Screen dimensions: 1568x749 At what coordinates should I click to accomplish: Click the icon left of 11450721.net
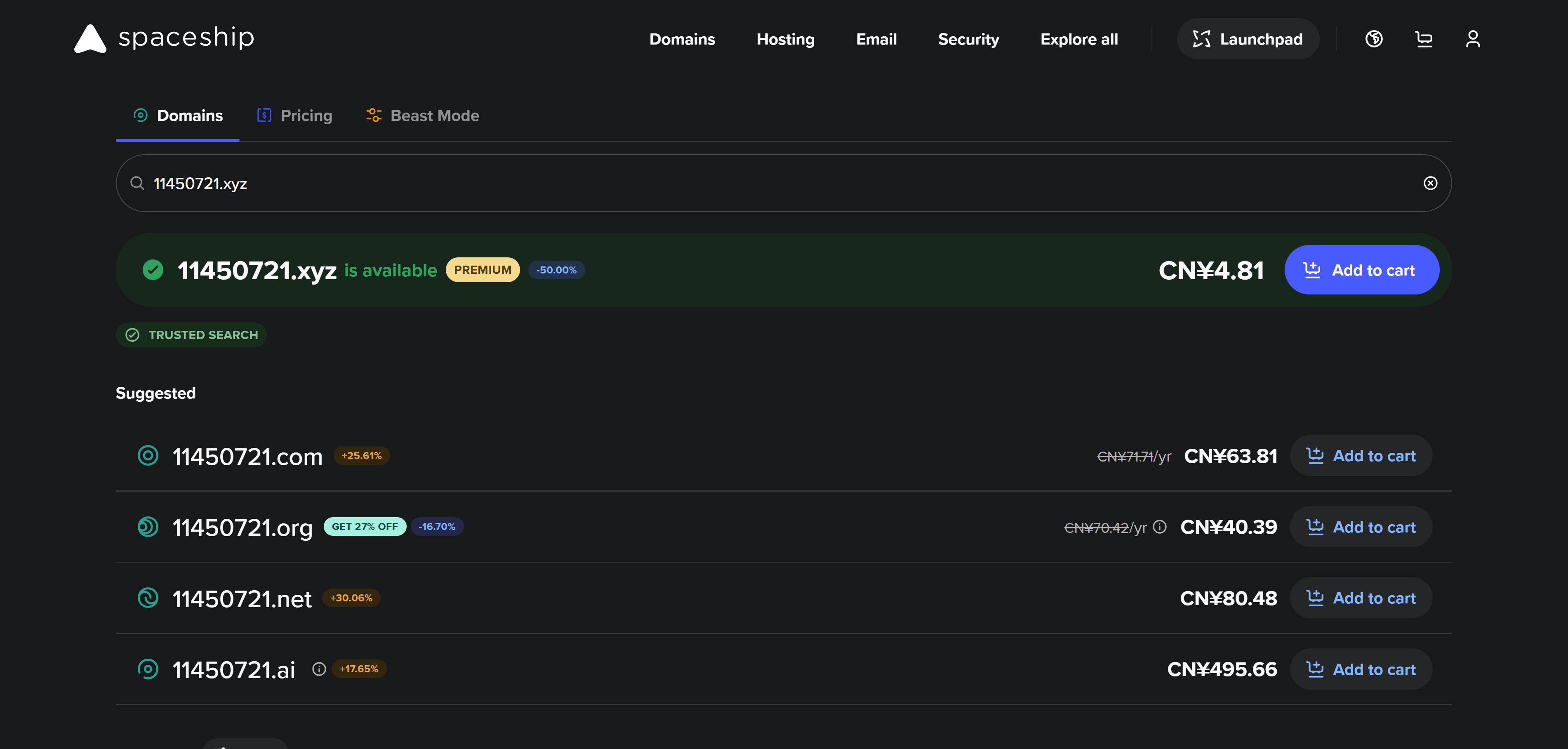pos(148,598)
